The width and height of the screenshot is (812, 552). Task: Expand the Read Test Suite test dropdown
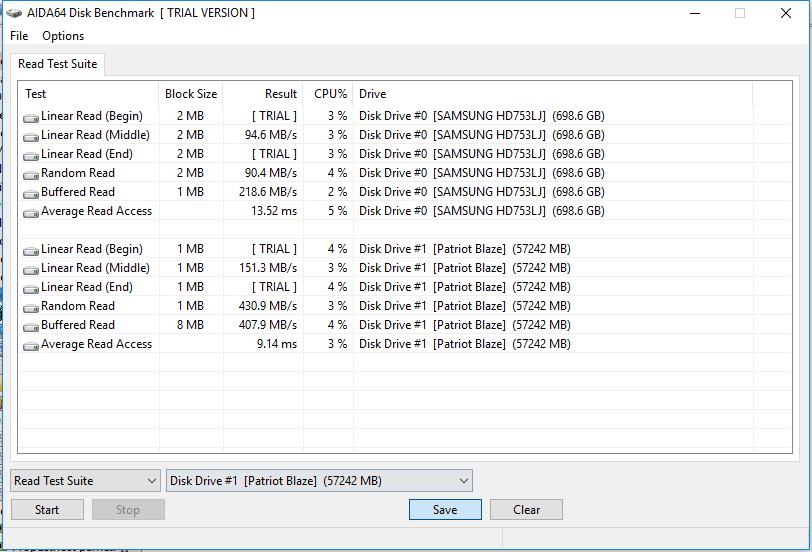tap(85, 481)
